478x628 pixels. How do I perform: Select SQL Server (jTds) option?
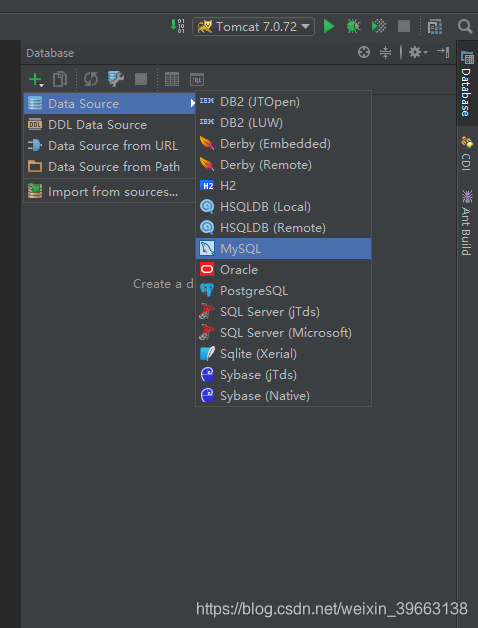(283, 312)
